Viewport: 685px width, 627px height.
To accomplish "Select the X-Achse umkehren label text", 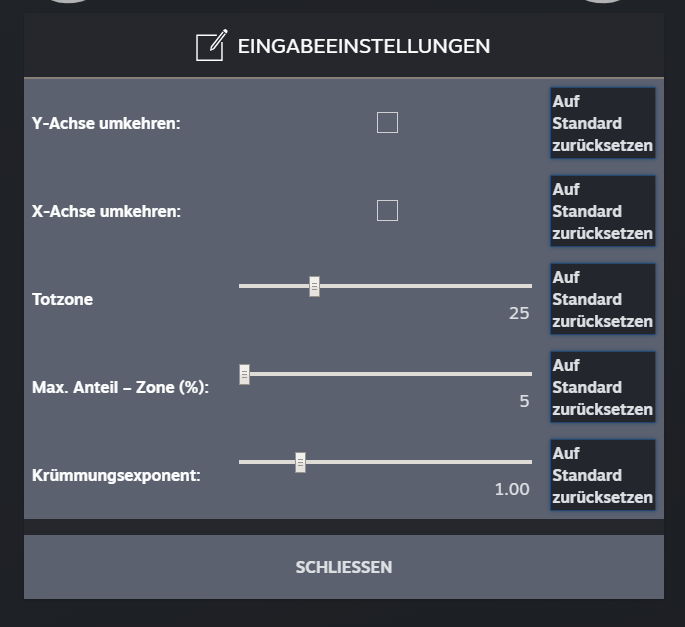I will coord(106,212).
